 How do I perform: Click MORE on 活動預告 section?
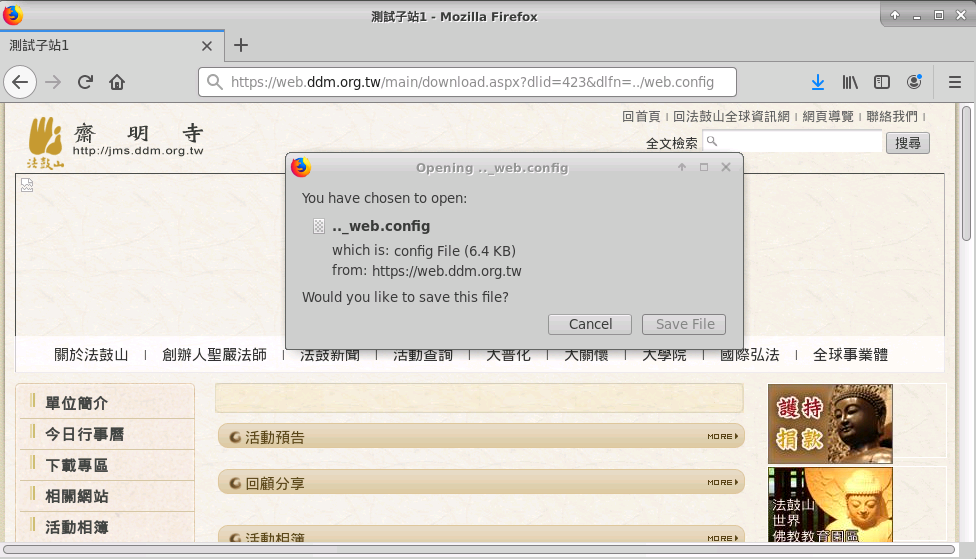click(x=723, y=436)
